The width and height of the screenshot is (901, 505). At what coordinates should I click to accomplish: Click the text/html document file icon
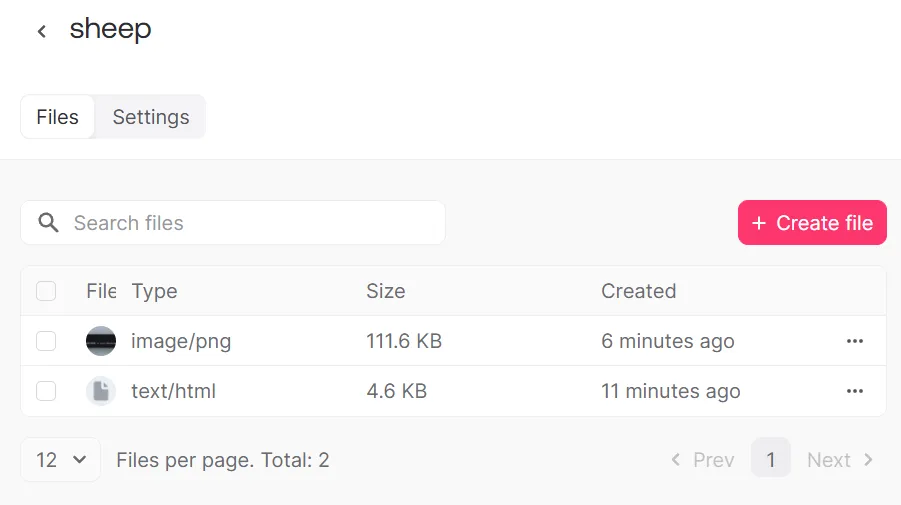101,391
